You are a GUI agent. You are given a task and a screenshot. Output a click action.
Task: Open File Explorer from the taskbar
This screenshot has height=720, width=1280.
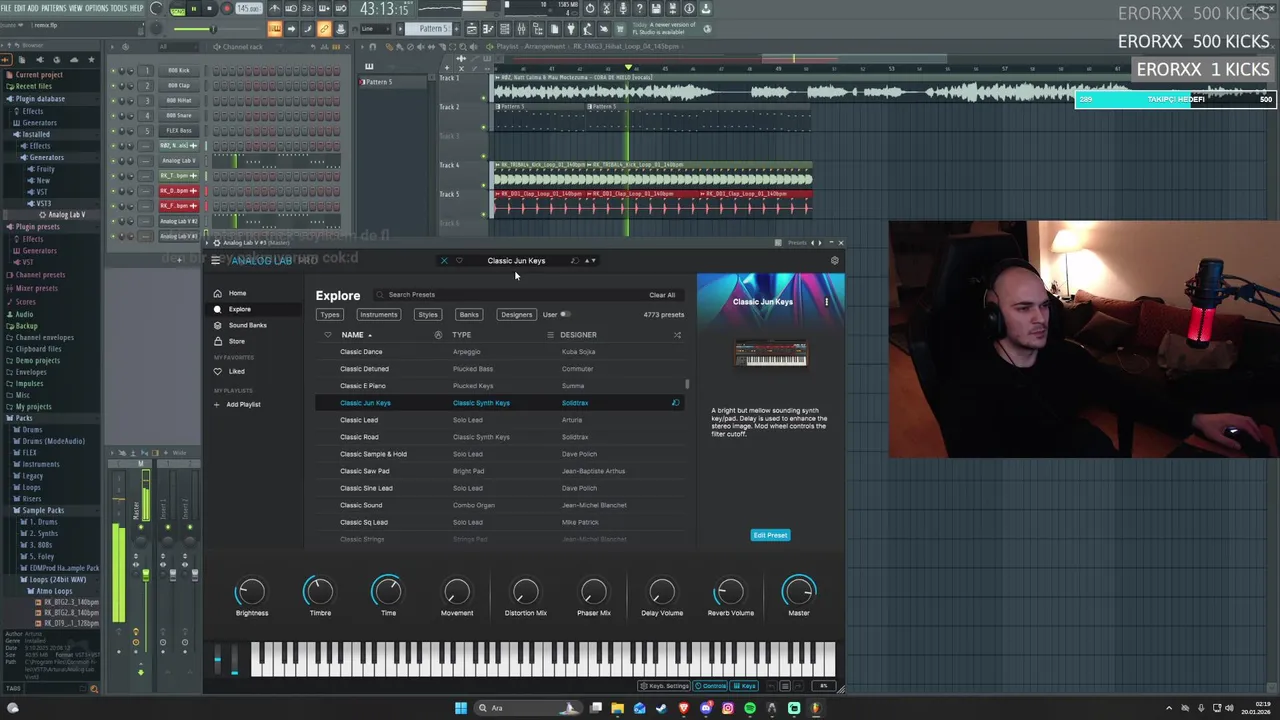click(618, 708)
